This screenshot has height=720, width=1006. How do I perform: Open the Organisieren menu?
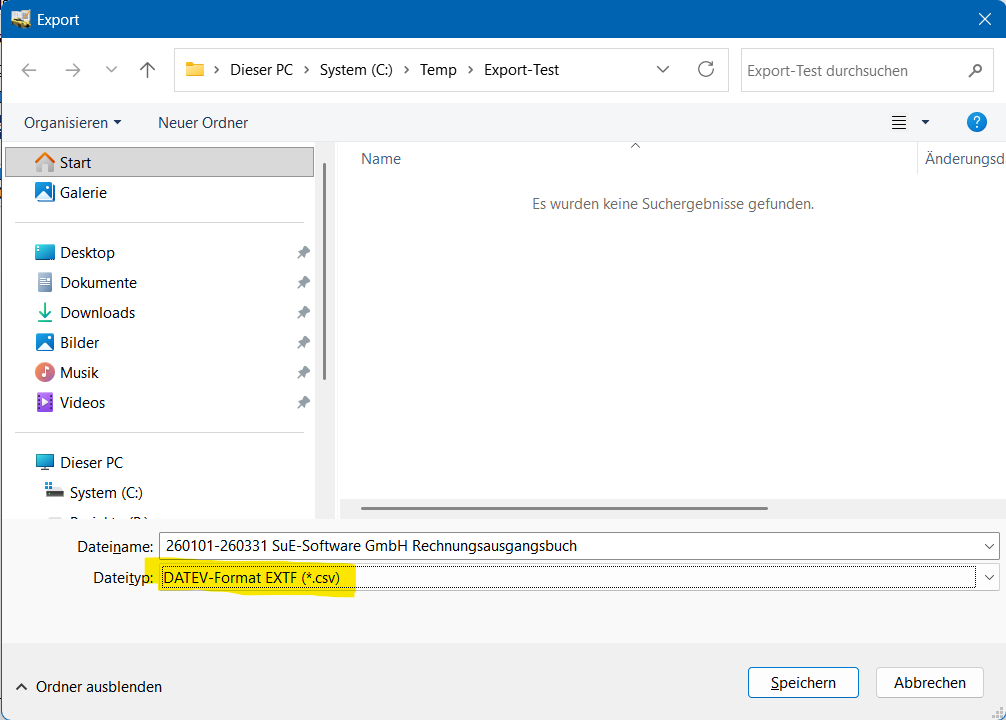(72, 123)
